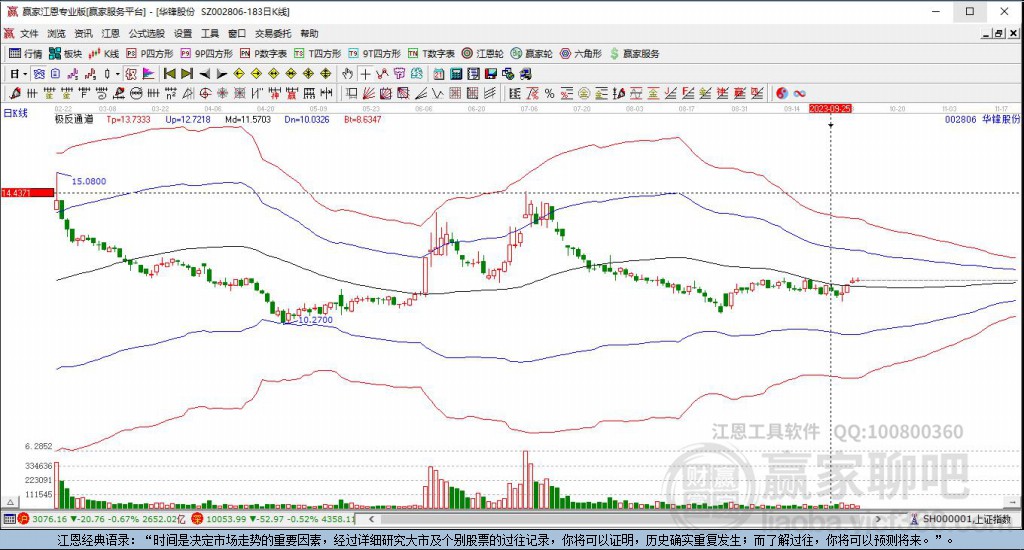Click the Dn=10.0326 value

pos(307,120)
